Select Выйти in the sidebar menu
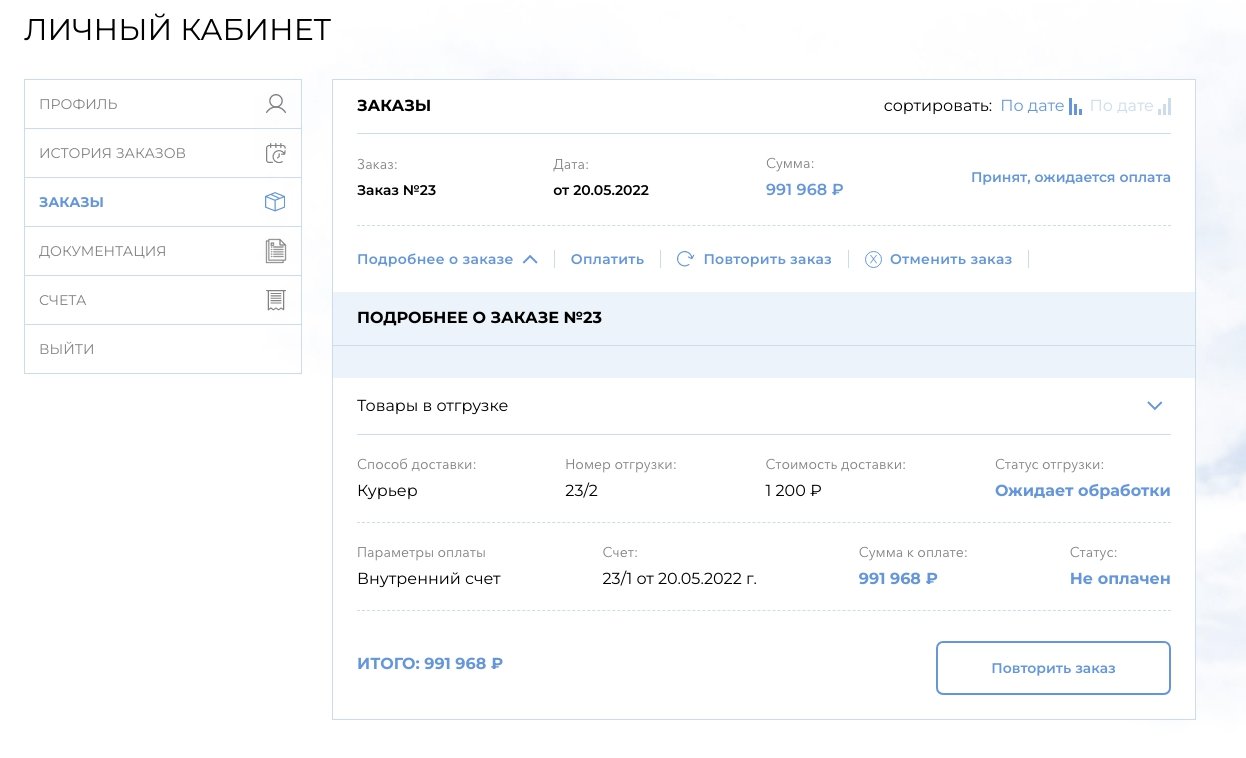Viewport: 1246px width, 758px height. [67, 349]
